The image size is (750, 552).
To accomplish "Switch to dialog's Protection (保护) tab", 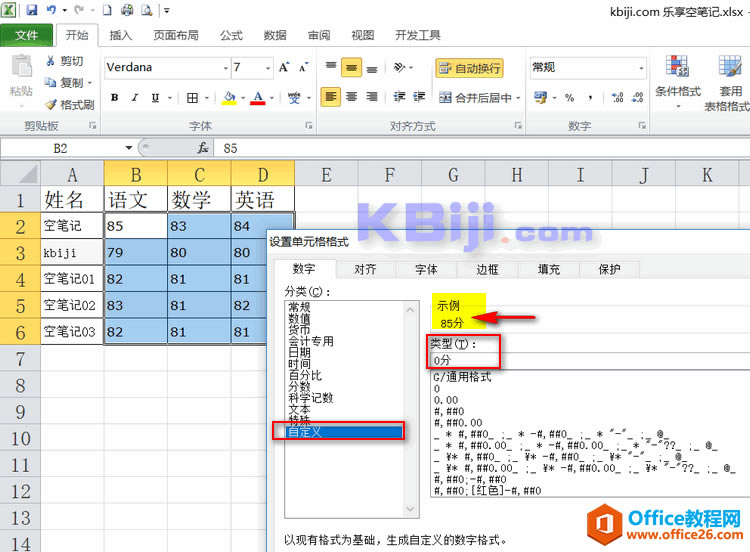I will [609, 269].
